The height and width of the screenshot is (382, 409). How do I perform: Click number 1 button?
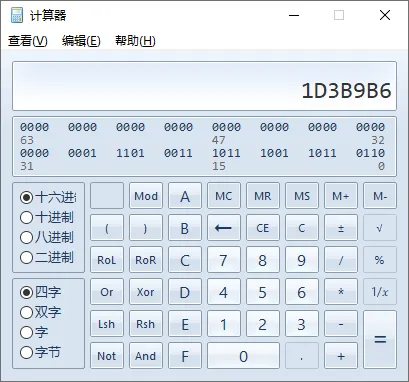(224, 324)
